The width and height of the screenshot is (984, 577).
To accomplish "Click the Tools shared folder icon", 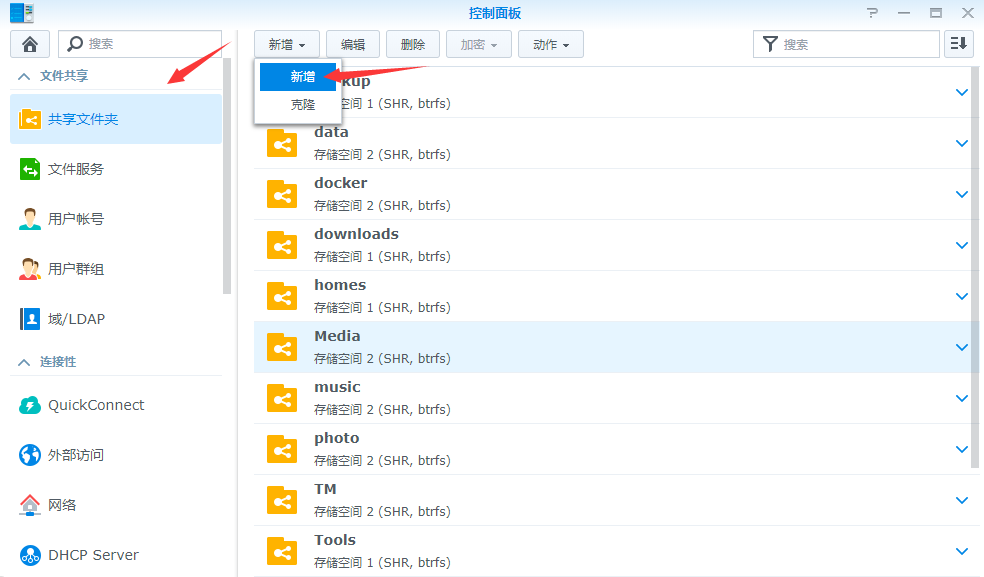I will tap(282, 551).
